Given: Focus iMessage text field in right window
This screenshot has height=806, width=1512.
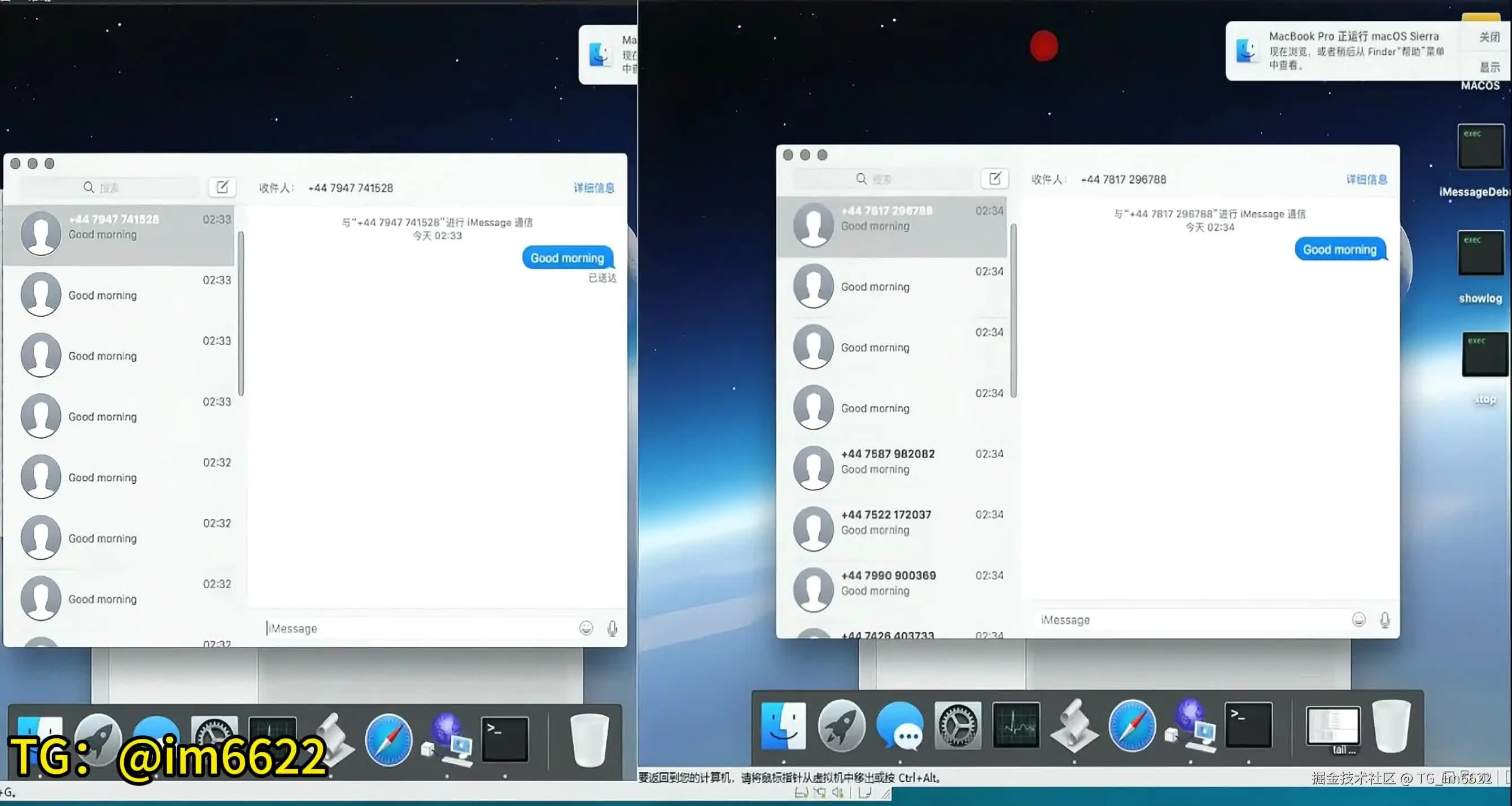Looking at the screenshot, I should point(1193,620).
